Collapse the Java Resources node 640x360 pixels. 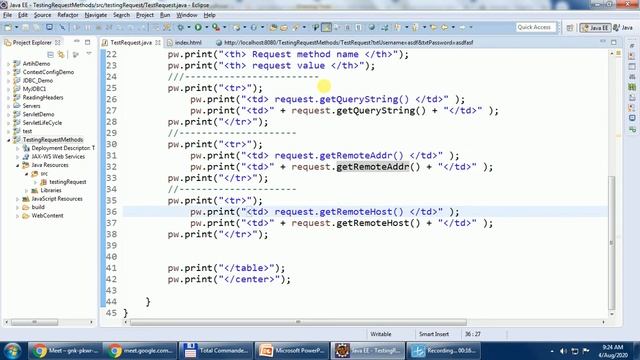(x=18, y=165)
